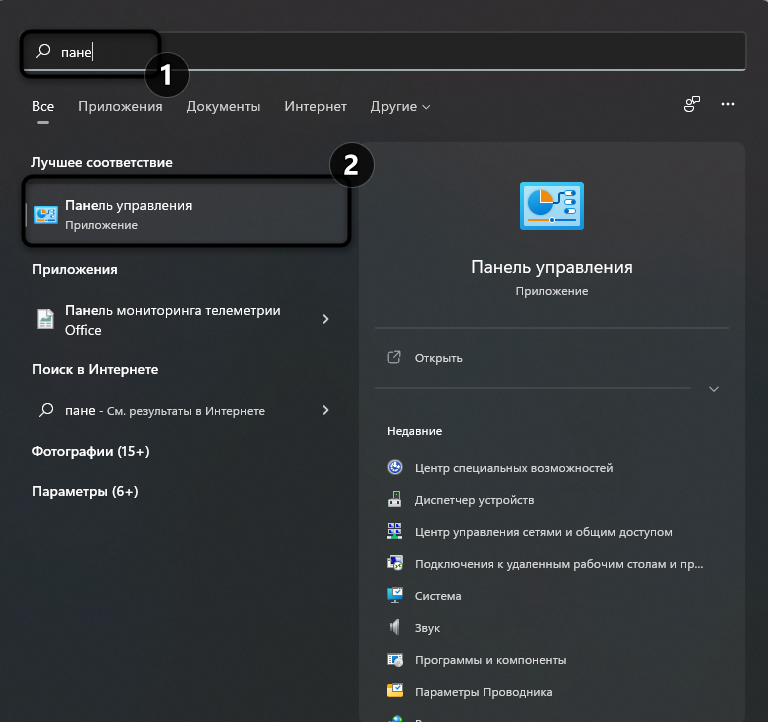Image resolution: width=768 pixels, height=722 pixels.
Task: Expand arrow for Панель мониторинга телеметрии Office
Action: point(325,319)
